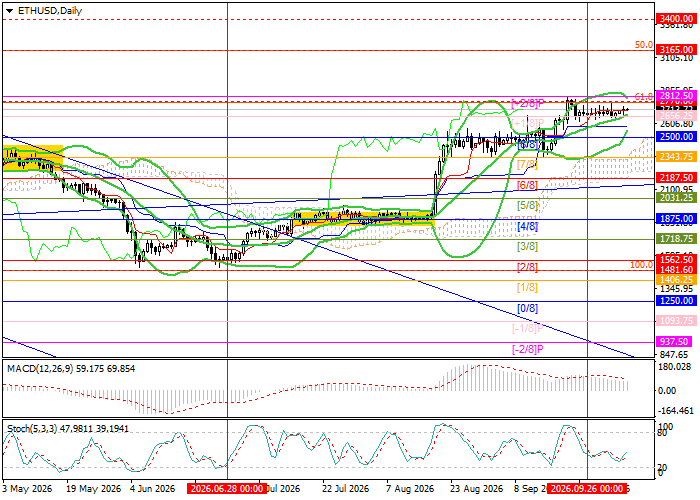Select the magenta 937.50 price label
700x500 pixels.
673,342
